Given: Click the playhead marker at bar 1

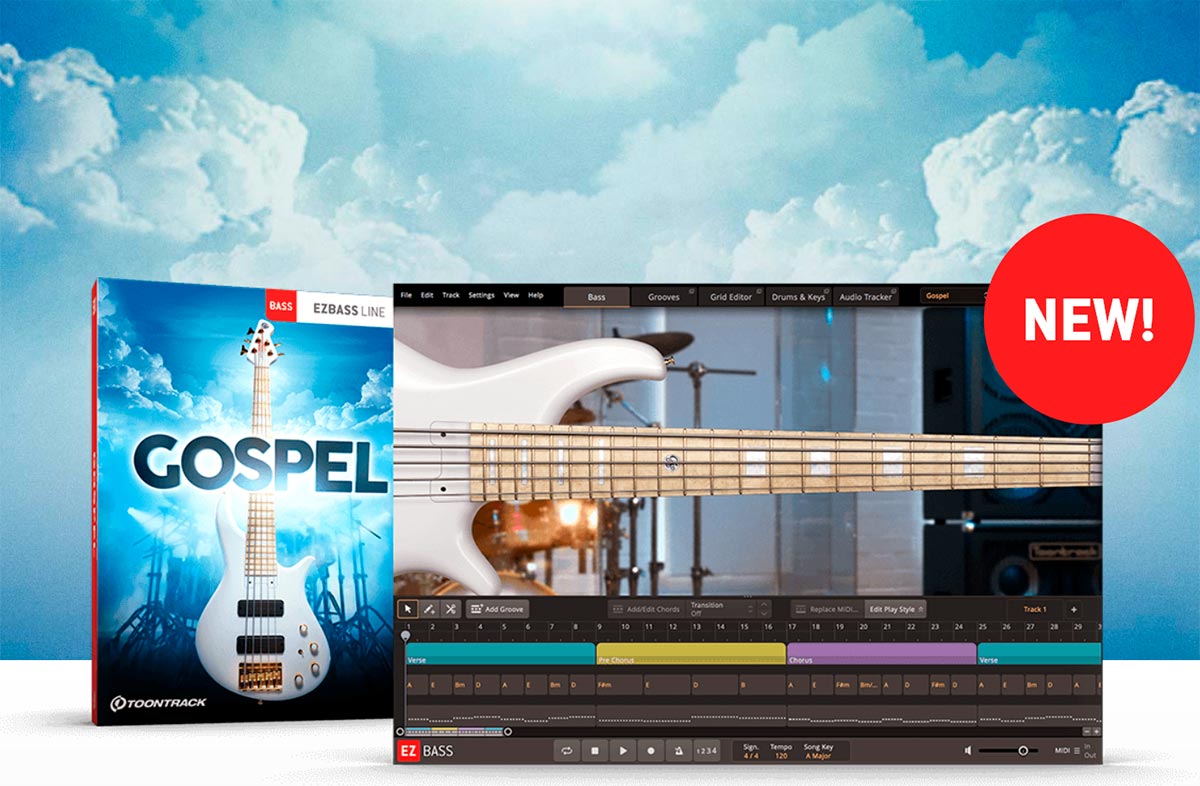Looking at the screenshot, I should (405, 634).
